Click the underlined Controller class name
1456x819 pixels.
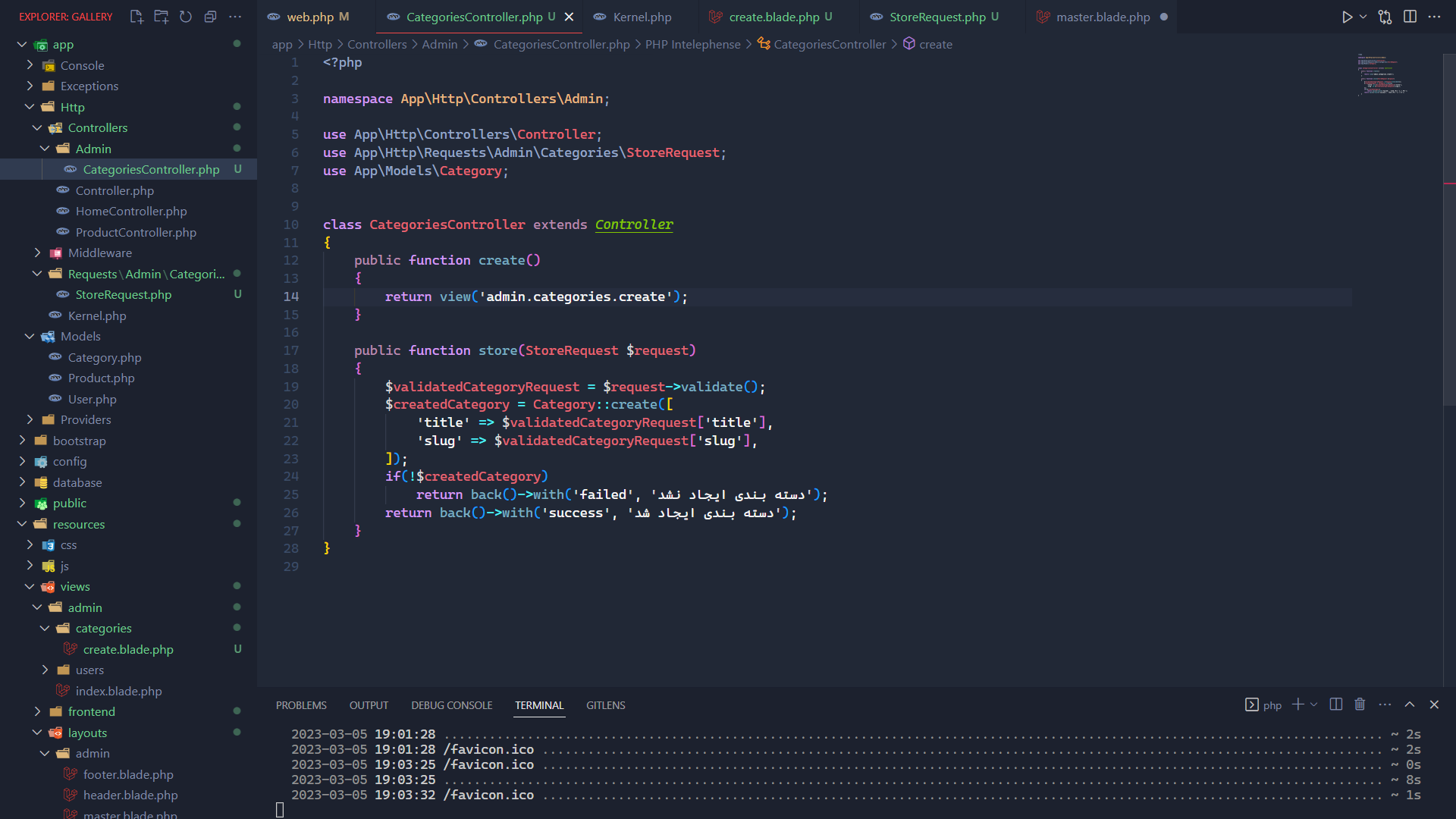point(634,224)
